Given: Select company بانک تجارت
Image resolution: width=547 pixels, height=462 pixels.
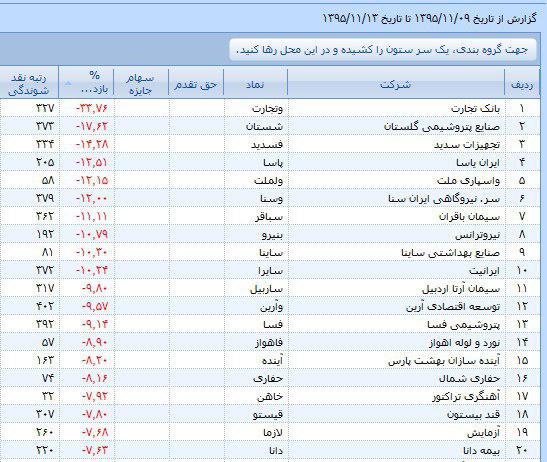Looking at the screenshot, I should coord(475,109).
